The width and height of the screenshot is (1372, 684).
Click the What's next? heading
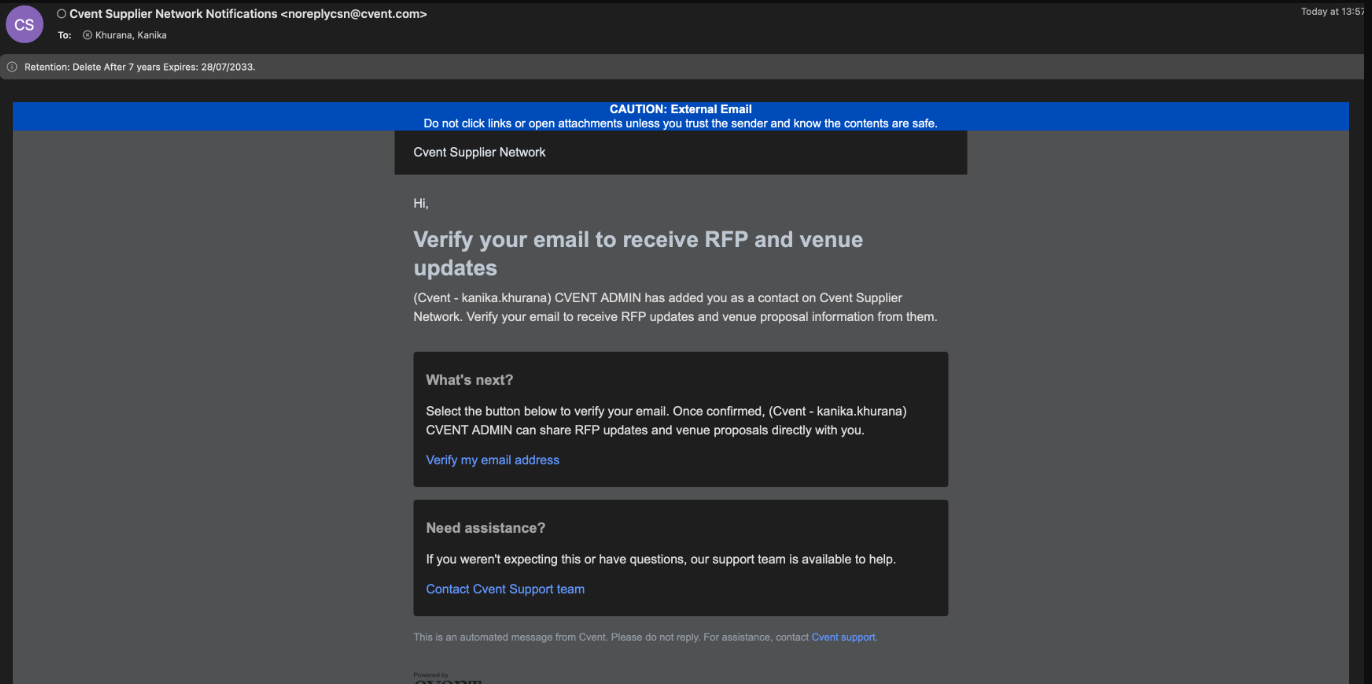(469, 380)
